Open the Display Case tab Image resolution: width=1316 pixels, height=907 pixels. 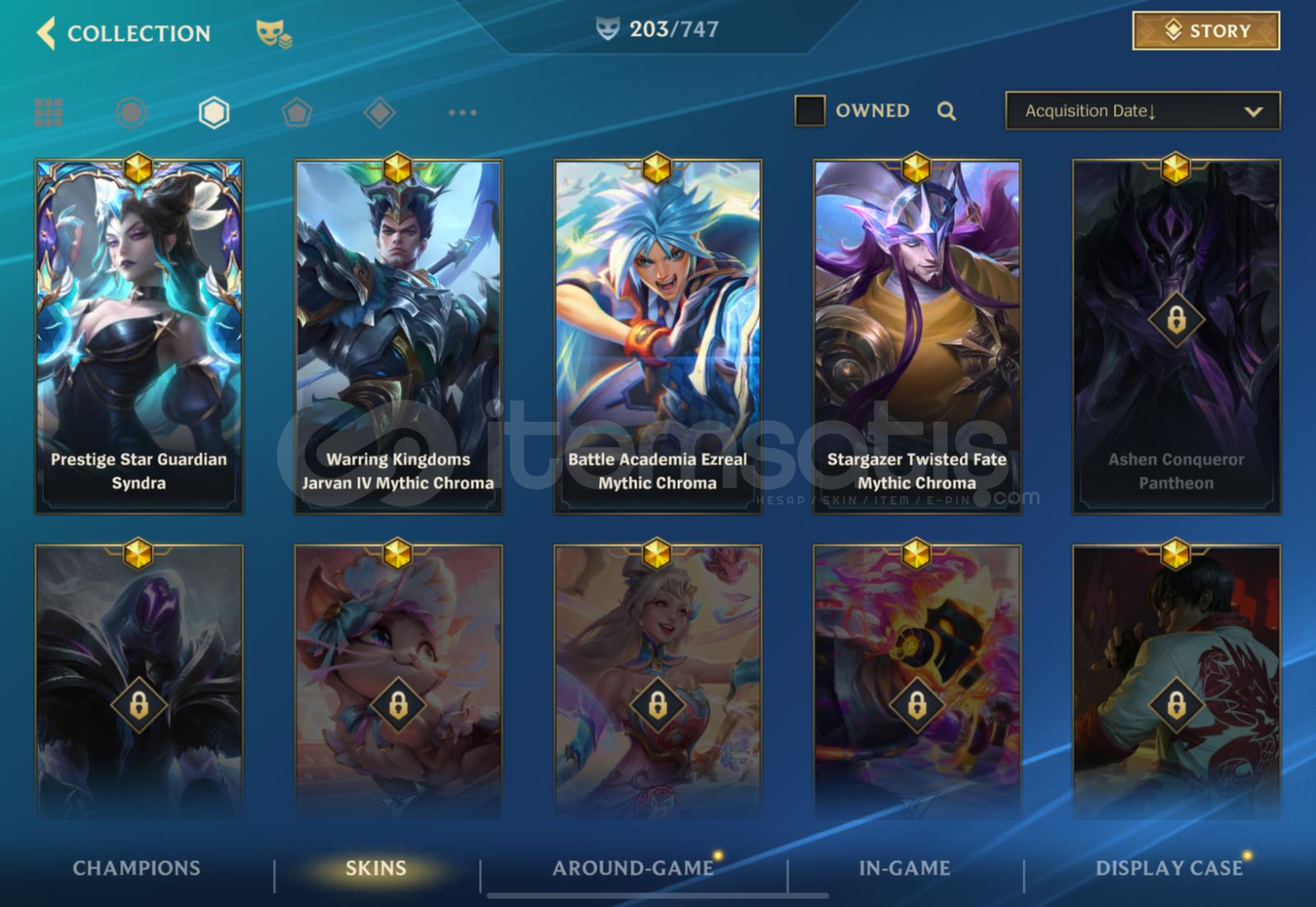(1169, 868)
